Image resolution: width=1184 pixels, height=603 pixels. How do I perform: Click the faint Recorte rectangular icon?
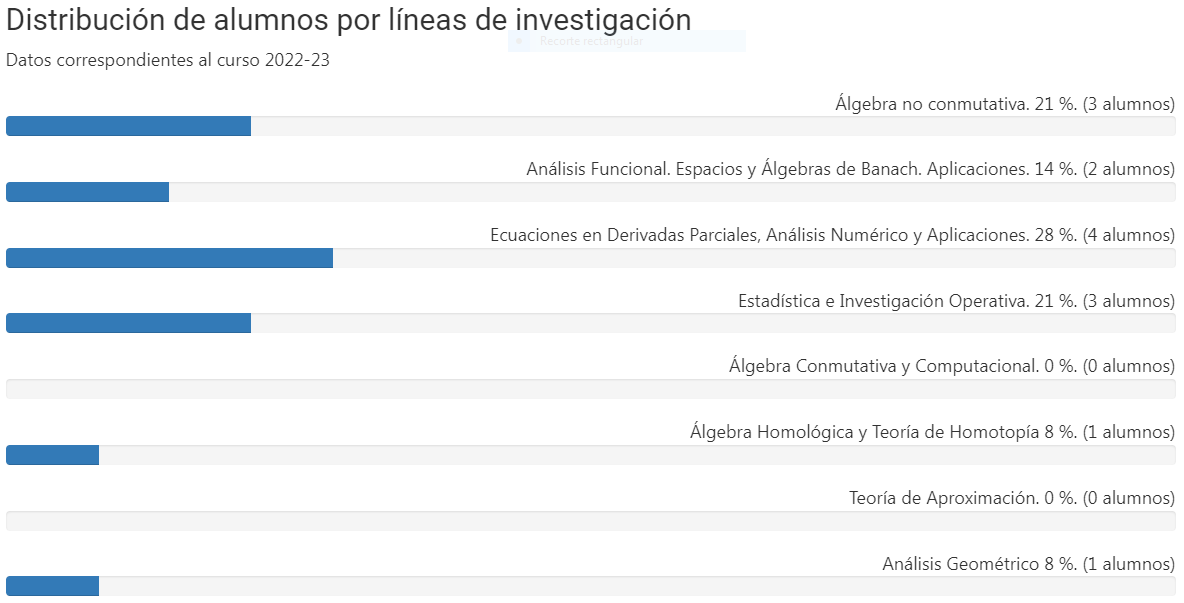point(519,42)
